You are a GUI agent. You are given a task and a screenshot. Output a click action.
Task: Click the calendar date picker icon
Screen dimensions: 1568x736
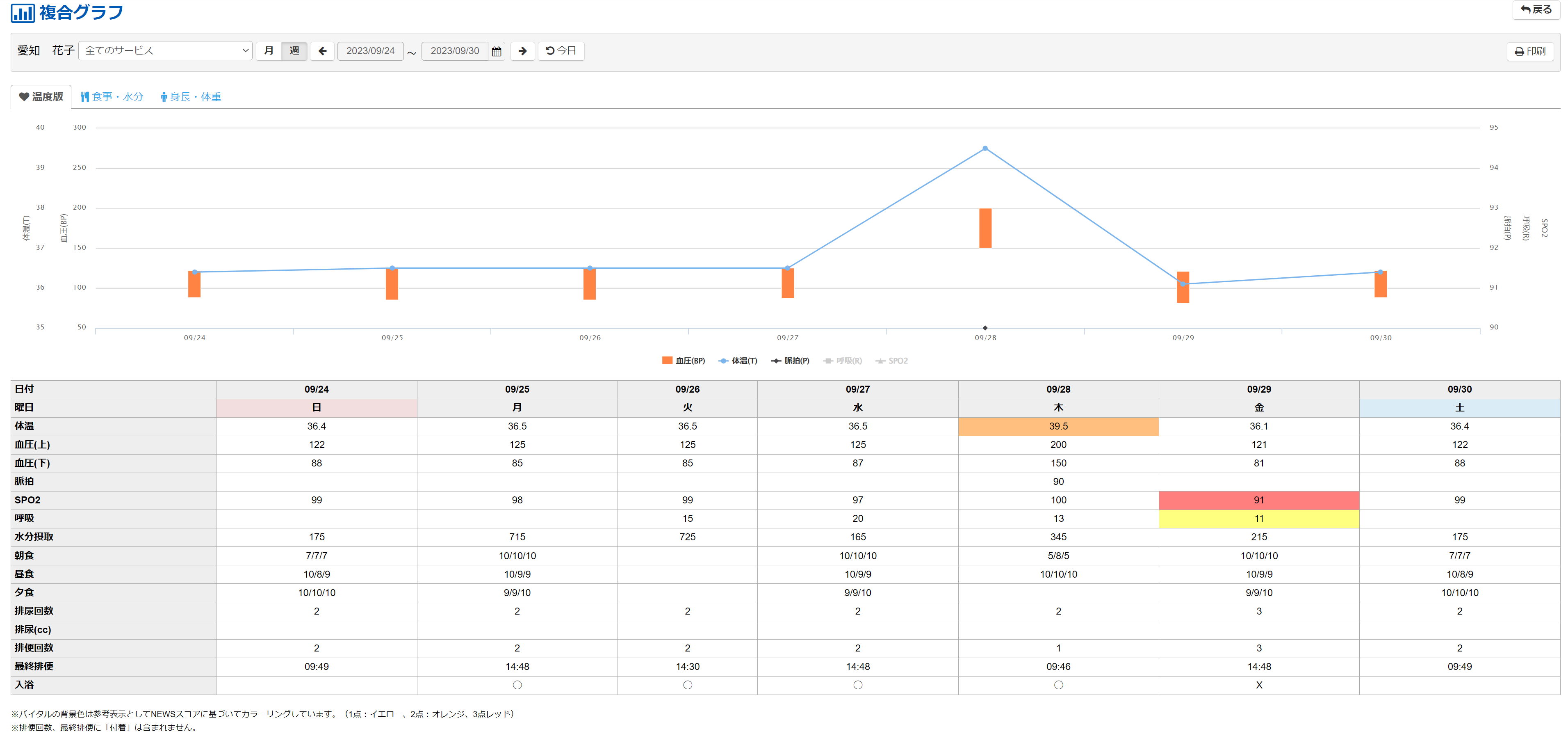496,51
